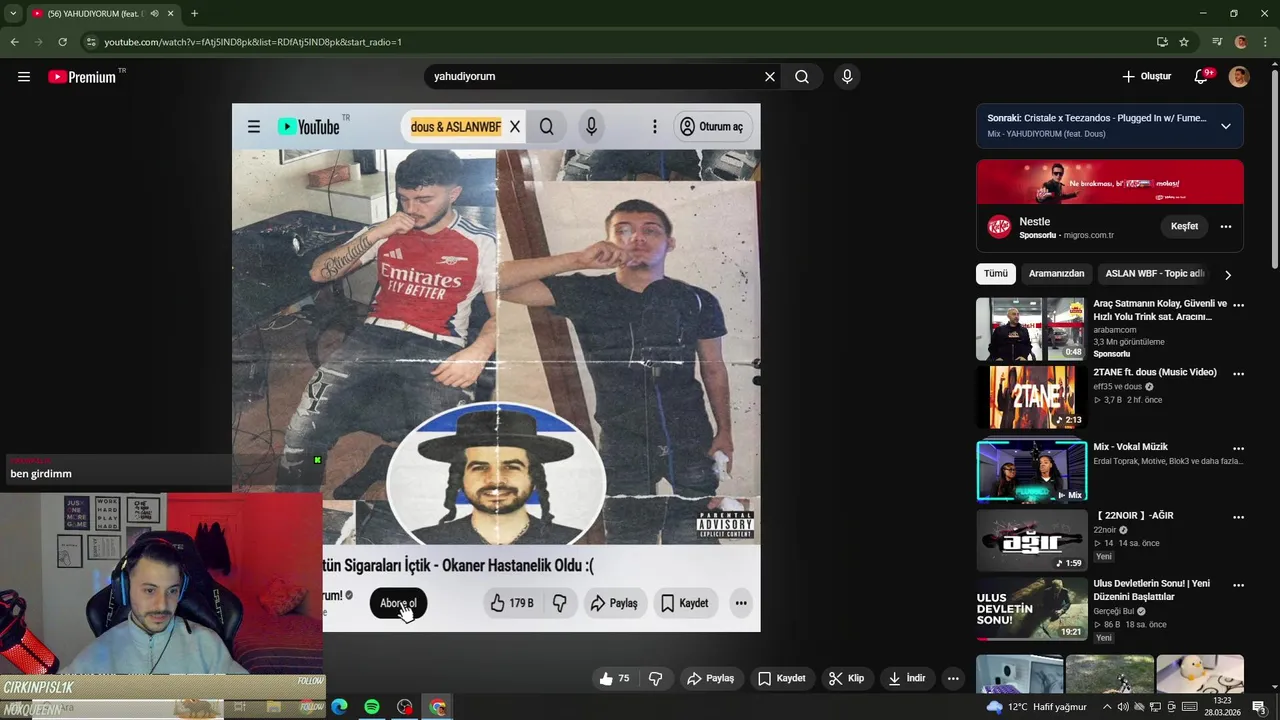Click the YouTube search magnifier button

pyautogui.click(x=802, y=77)
